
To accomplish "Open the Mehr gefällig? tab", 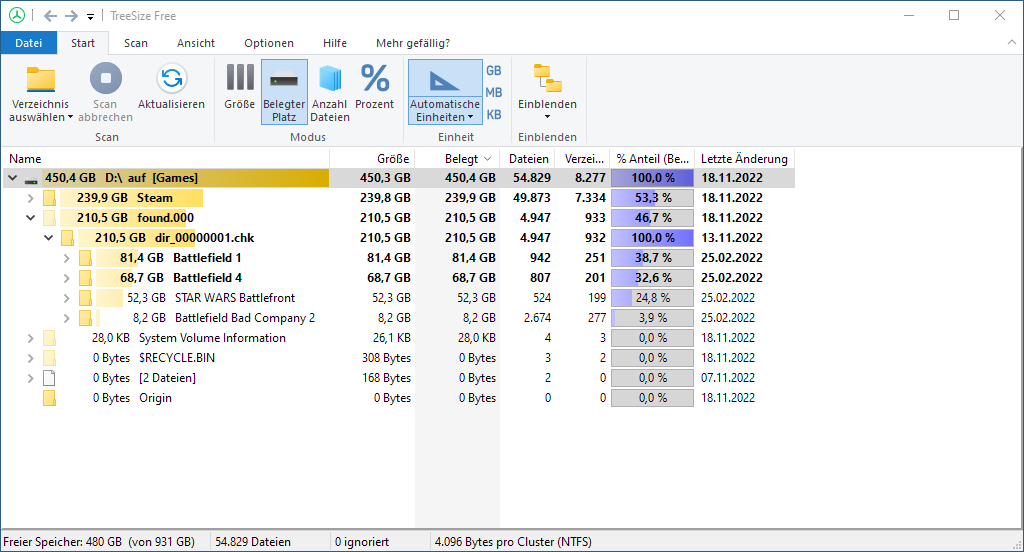I will 413,43.
